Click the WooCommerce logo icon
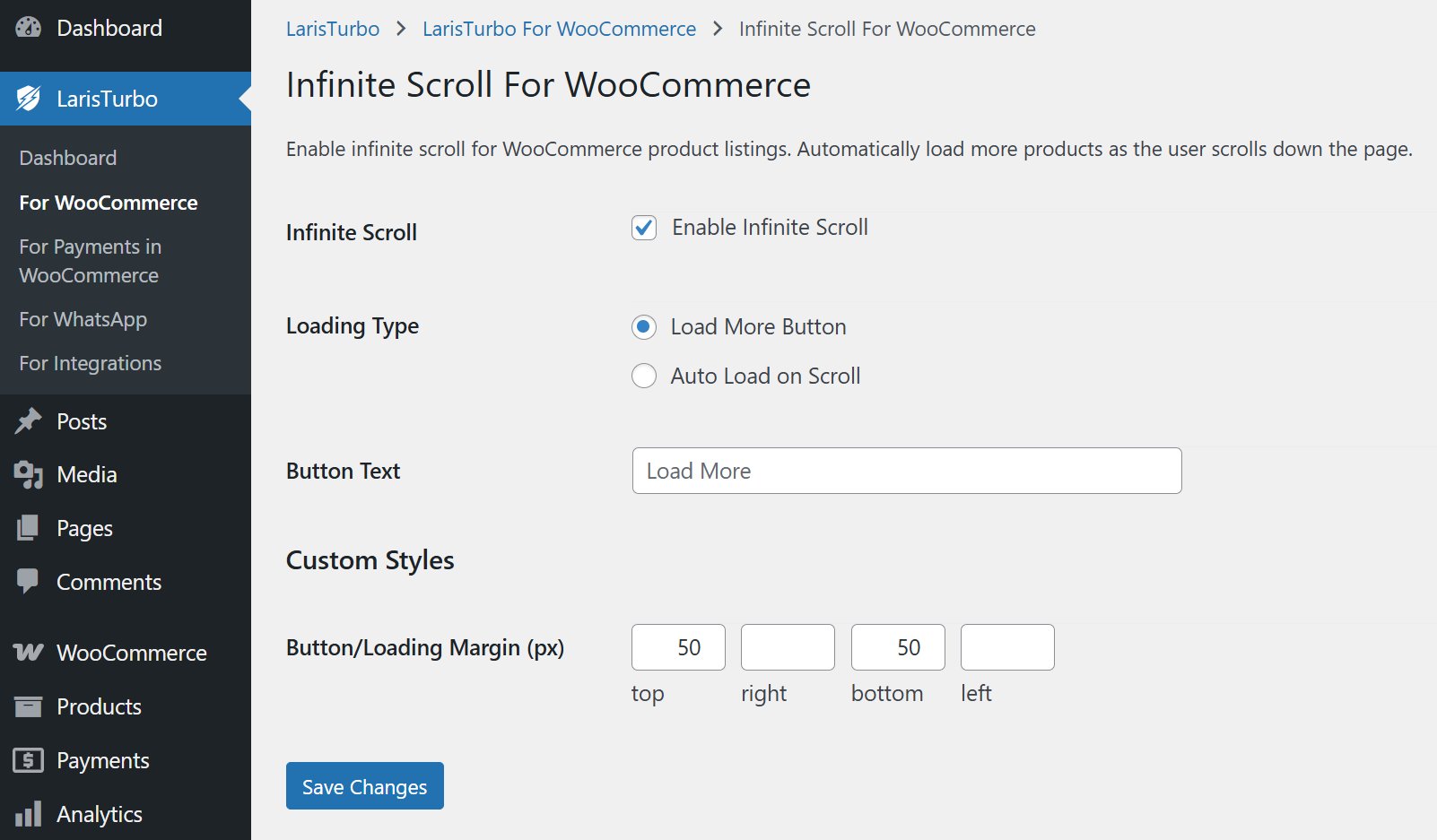The height and width of the screenshot is (840, 1437). coord(29,653)
